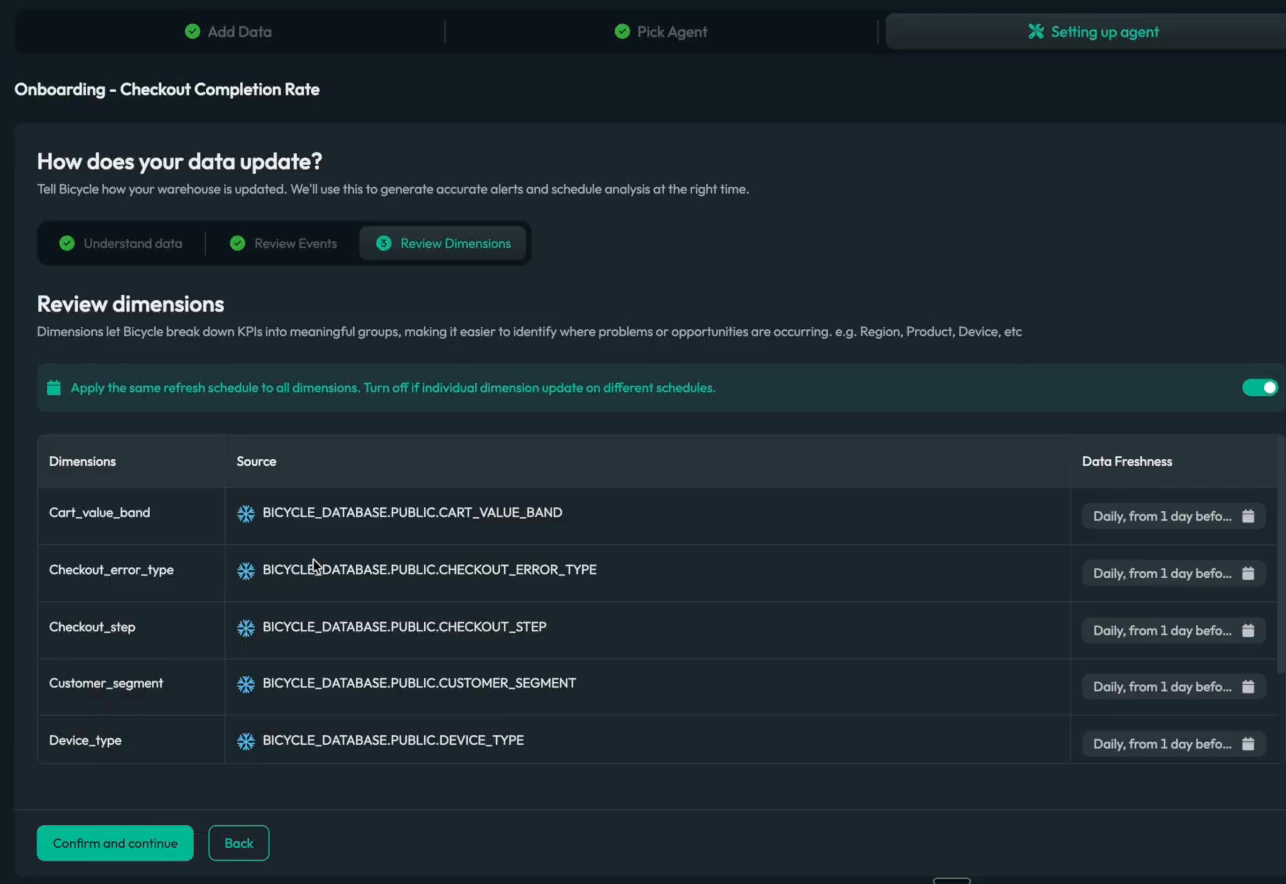This screenshot has height=884, width=1286.
Task: Click calendar icon in the refresh schedule banner
Action: [54, 388]
